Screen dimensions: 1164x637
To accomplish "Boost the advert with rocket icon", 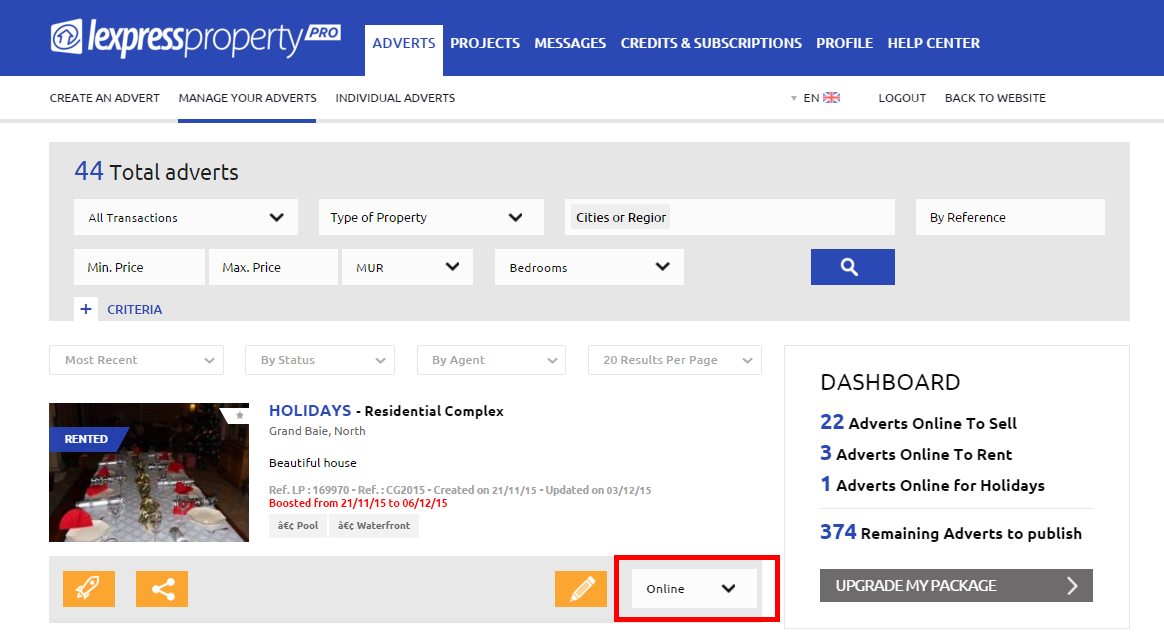I will click(89, 589).
